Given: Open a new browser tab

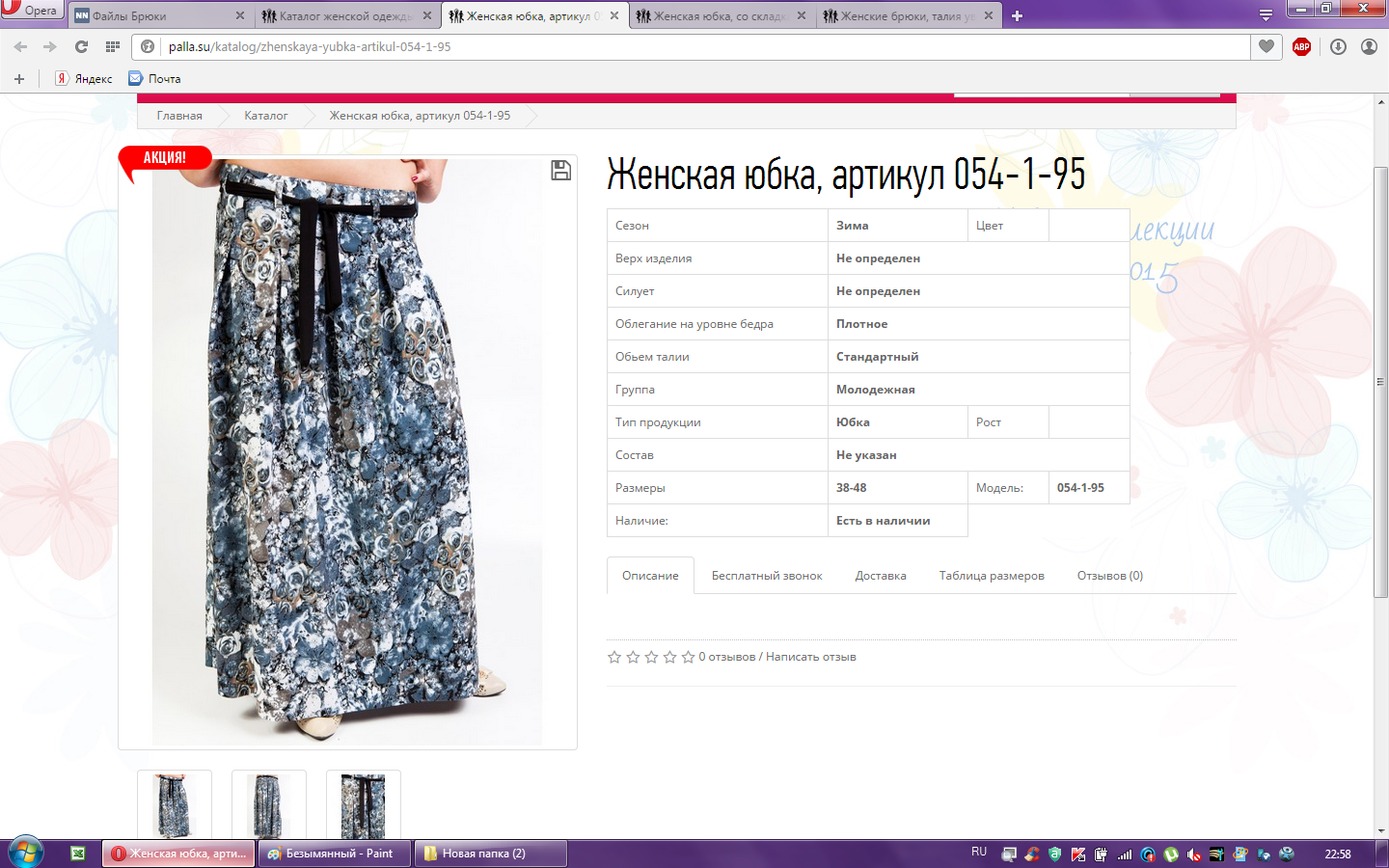Looking at the screenshot, I should (1017, 15).
